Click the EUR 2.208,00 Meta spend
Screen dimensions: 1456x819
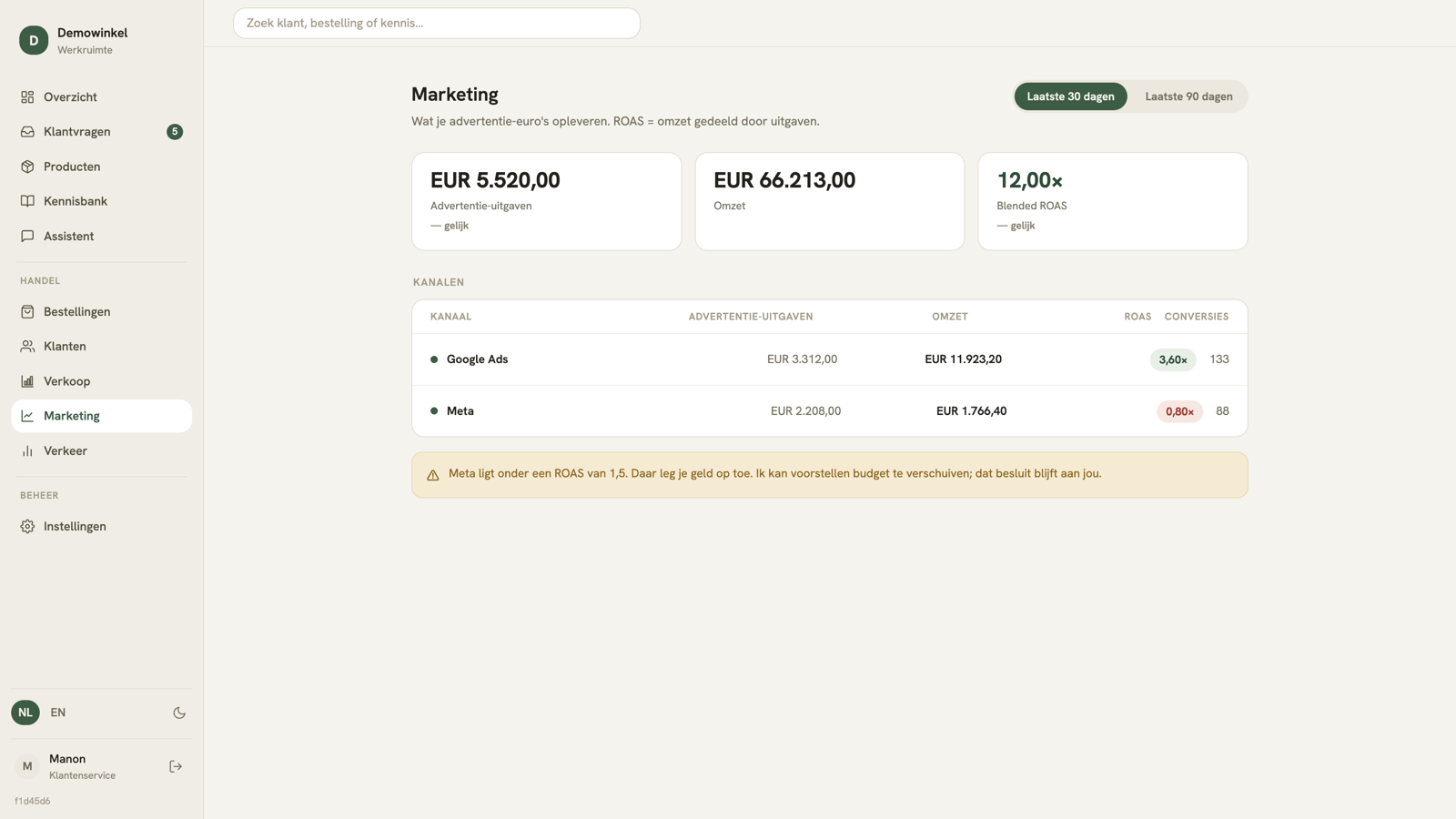[805, 411]
